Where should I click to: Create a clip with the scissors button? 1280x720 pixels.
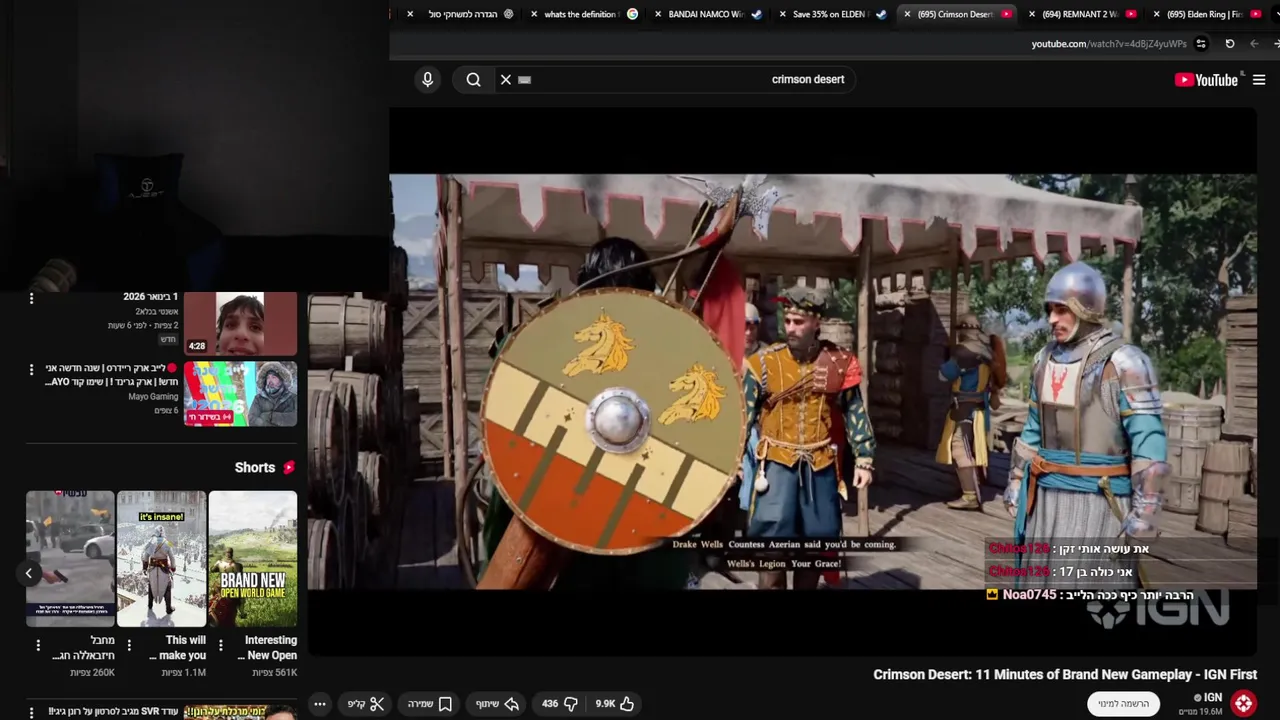coord(366,704)
